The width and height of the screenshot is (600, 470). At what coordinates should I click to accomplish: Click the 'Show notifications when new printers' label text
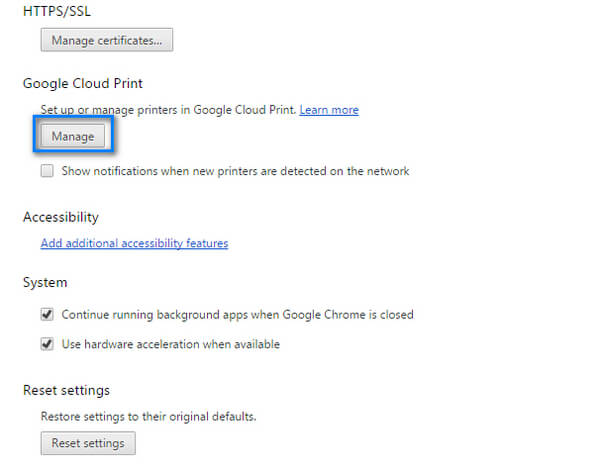click(235, 171)
